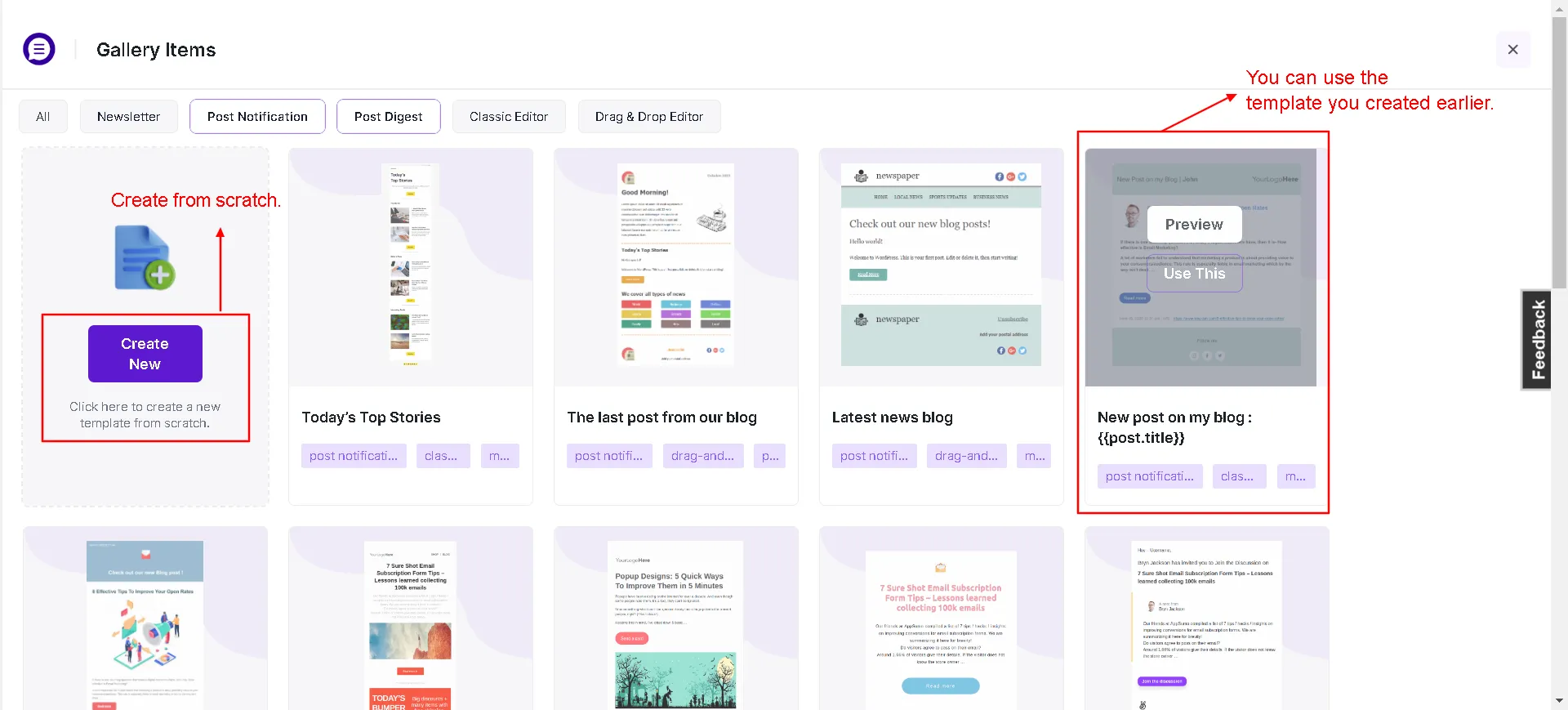Click 'Click here to create a new template' text
This screenshot has height=710, width=1568.
145,415
